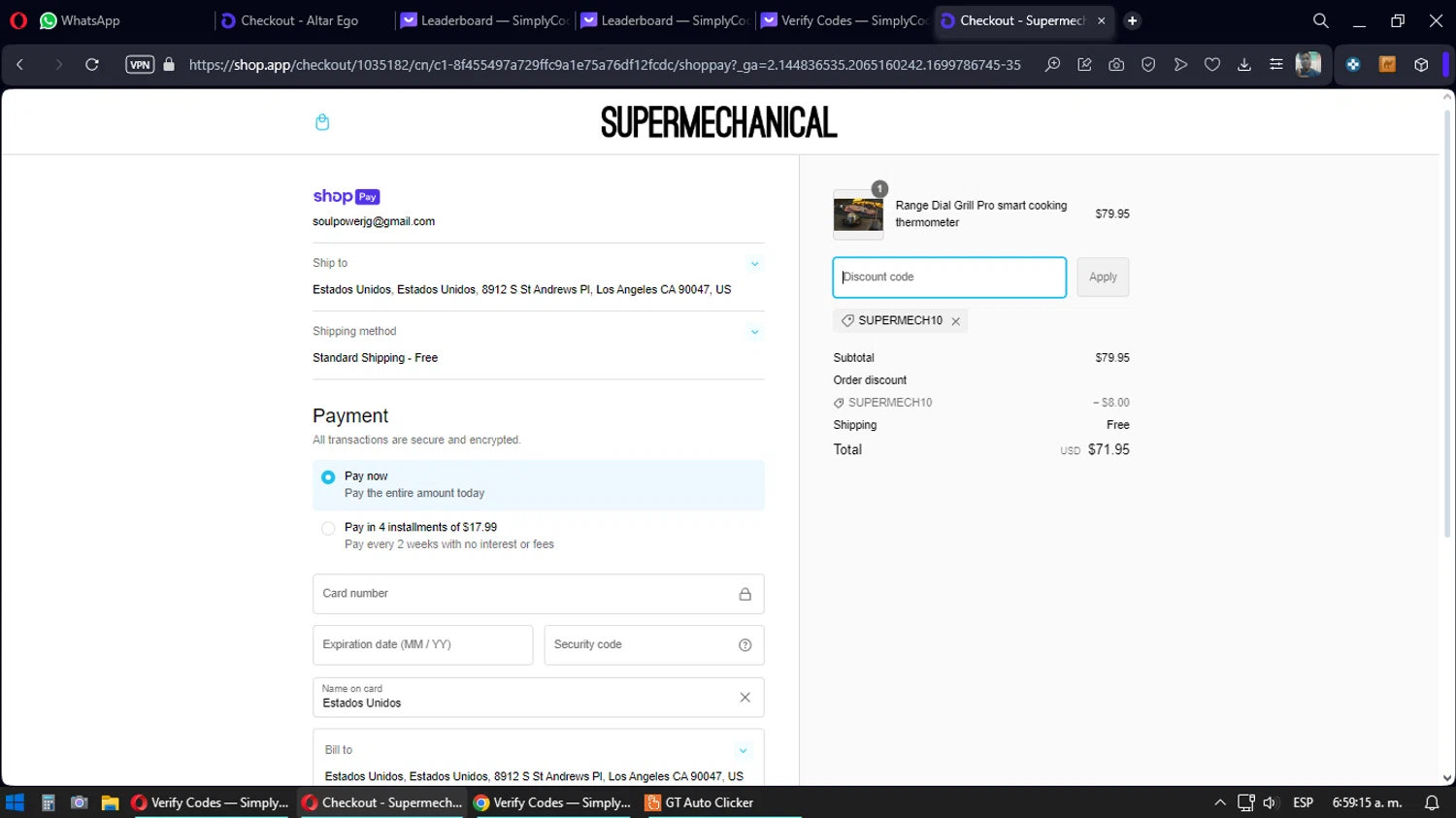This screenshot has height=818, width=1456.
Task: Switch to the first Leaderboard — SimplyCodes tab
Action: tap(484, 20)
